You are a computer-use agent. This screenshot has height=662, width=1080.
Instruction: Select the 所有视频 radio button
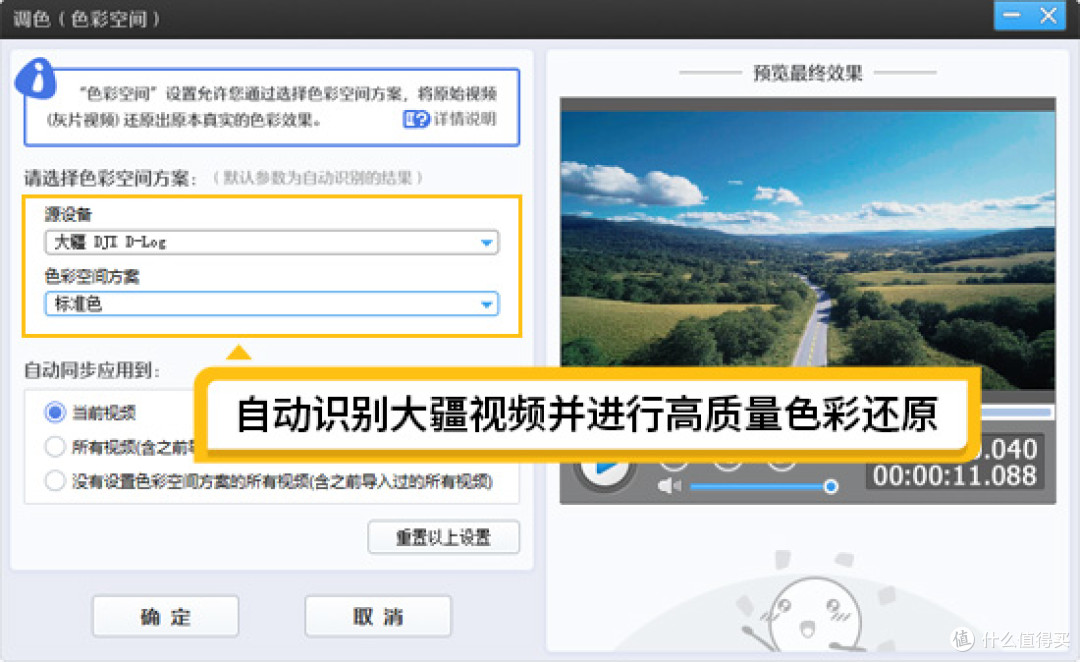[55, 447]
